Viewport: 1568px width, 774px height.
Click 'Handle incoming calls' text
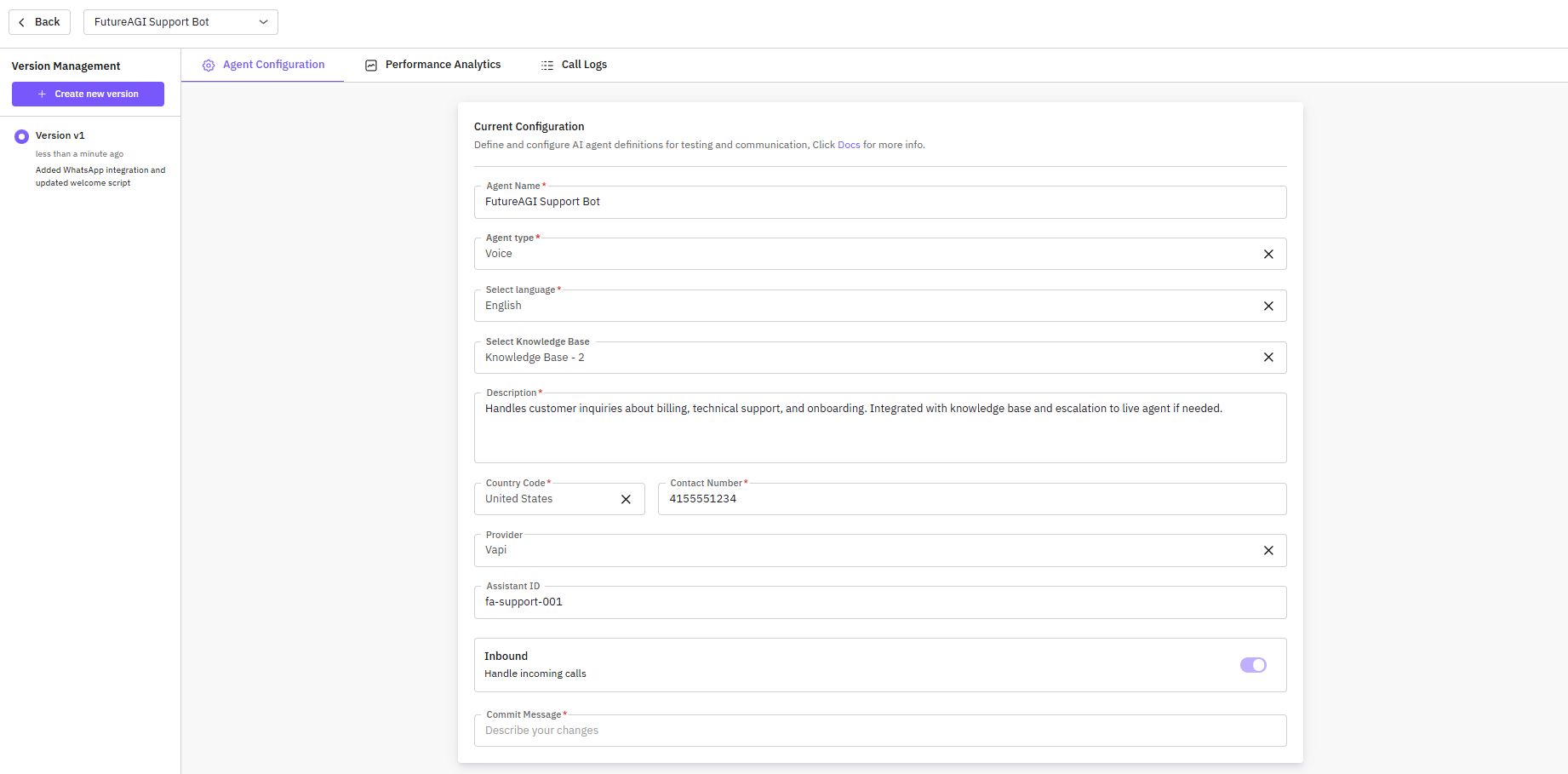pyautogui.click(x=535, y=674)
